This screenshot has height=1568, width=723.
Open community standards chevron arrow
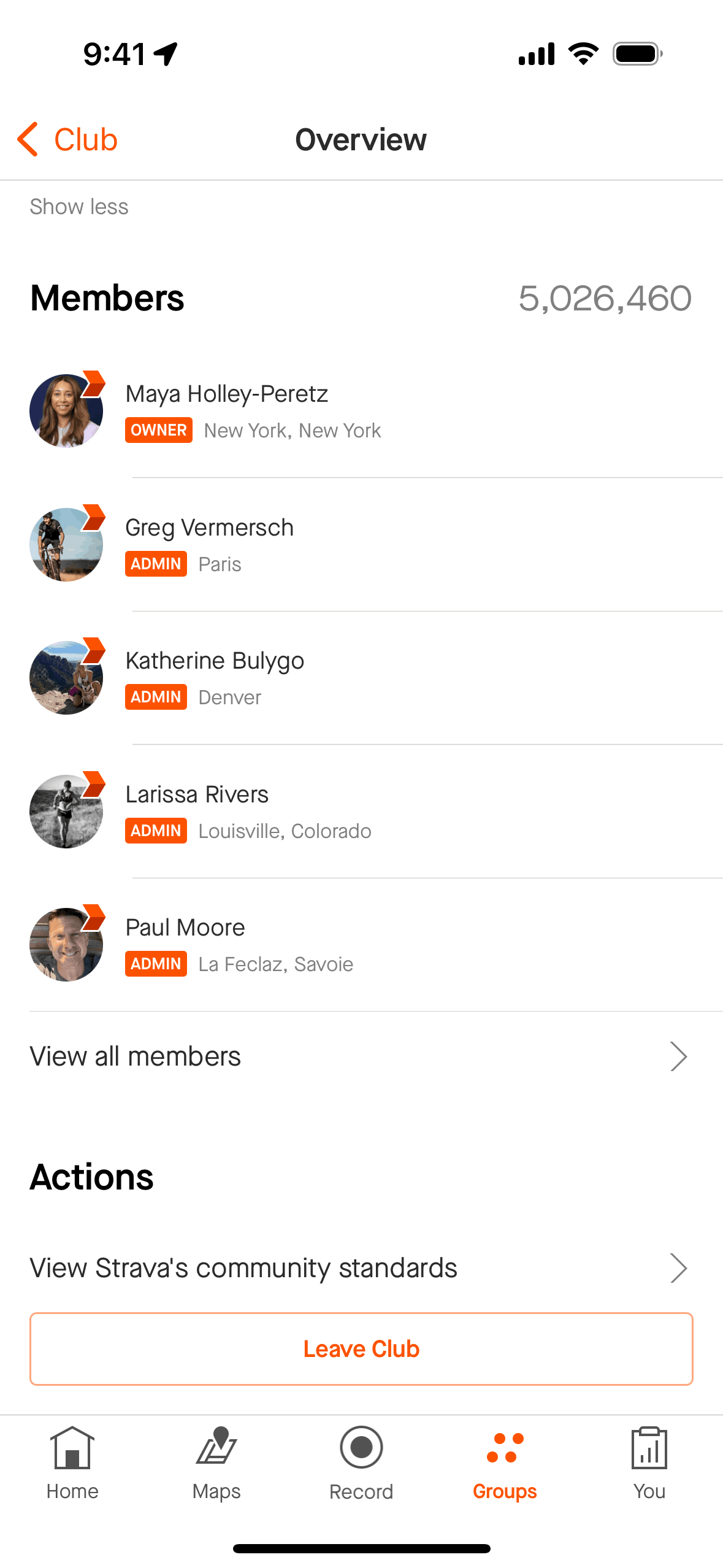tap(678, 1268)
